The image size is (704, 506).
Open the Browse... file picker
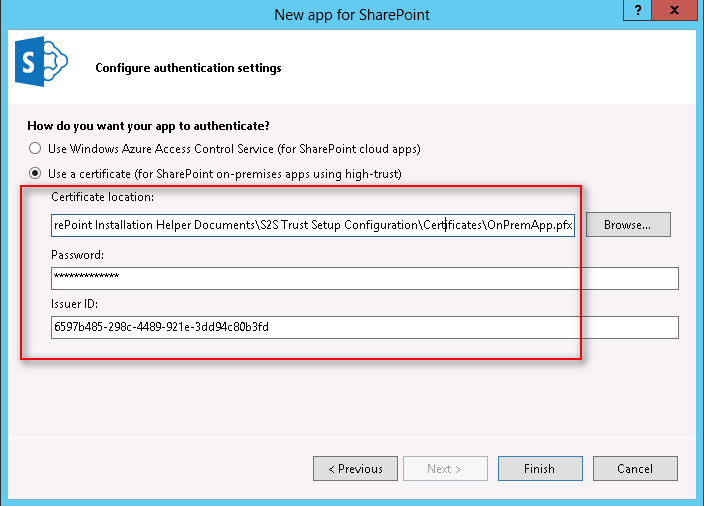coord(628,225)
